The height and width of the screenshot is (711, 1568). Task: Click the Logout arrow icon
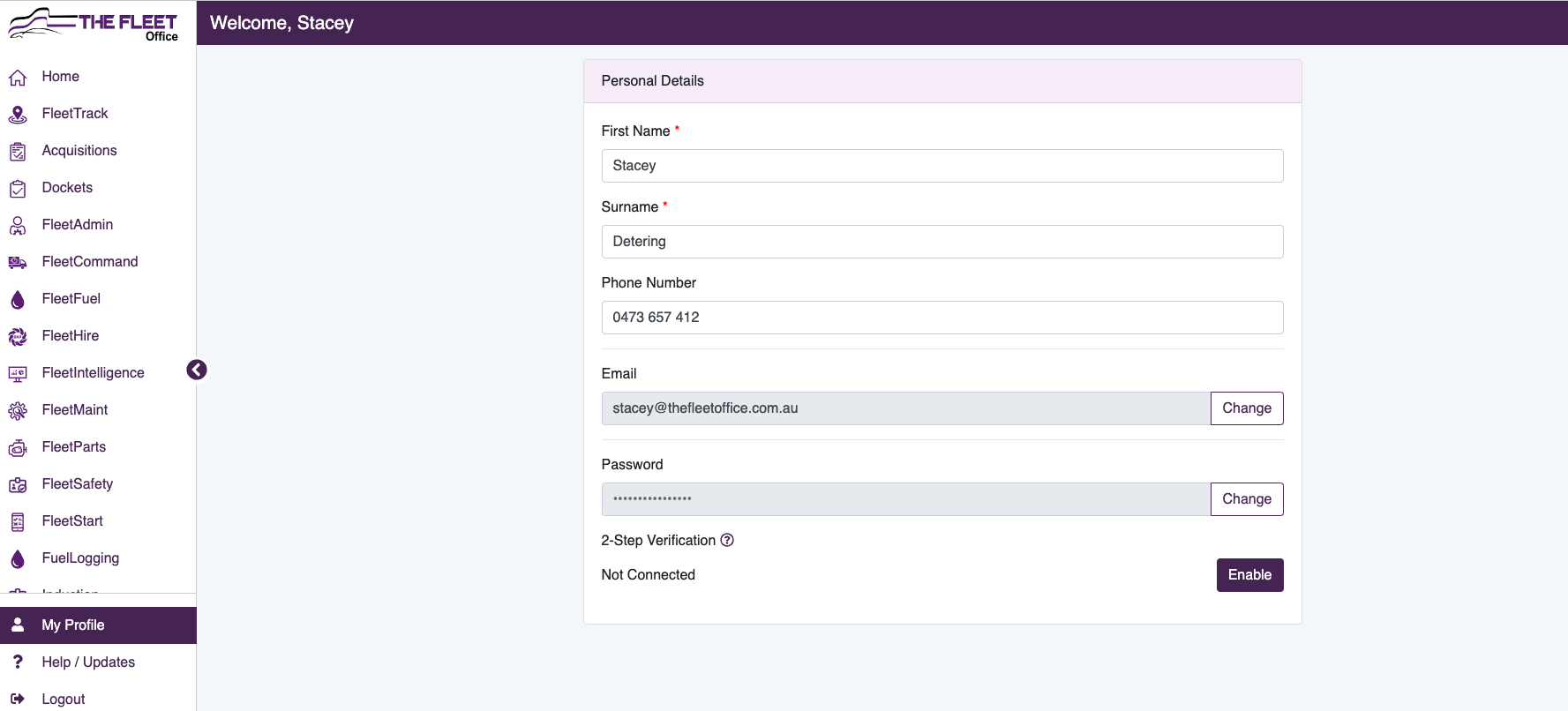18,699
